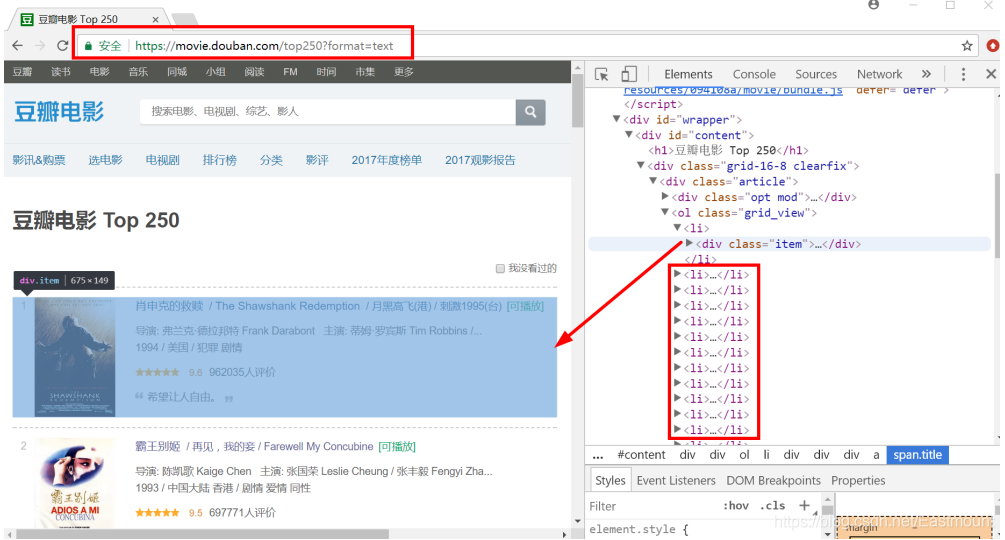Click the Douban search magnifier button
1005x540 pixels.
coord(531,111)
